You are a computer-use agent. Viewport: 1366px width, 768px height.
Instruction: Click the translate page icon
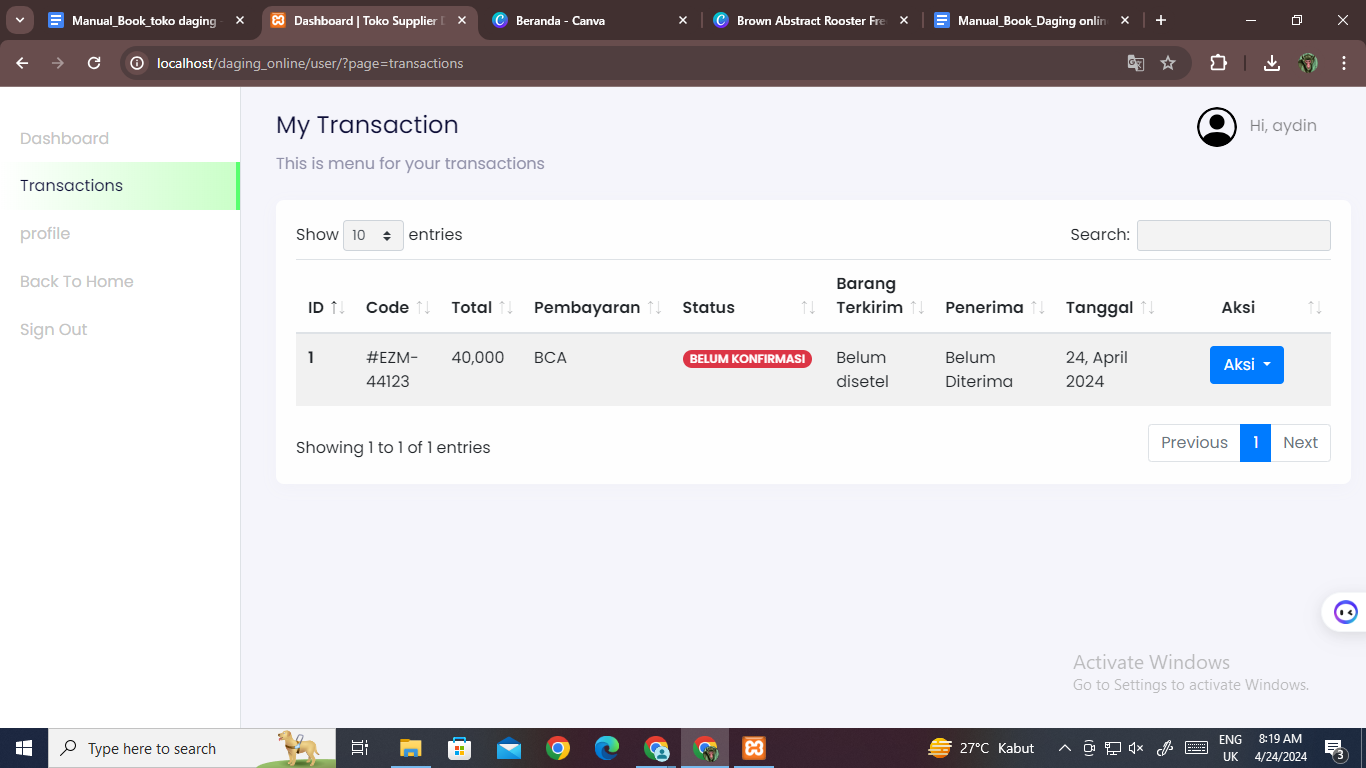(1135, 63)
